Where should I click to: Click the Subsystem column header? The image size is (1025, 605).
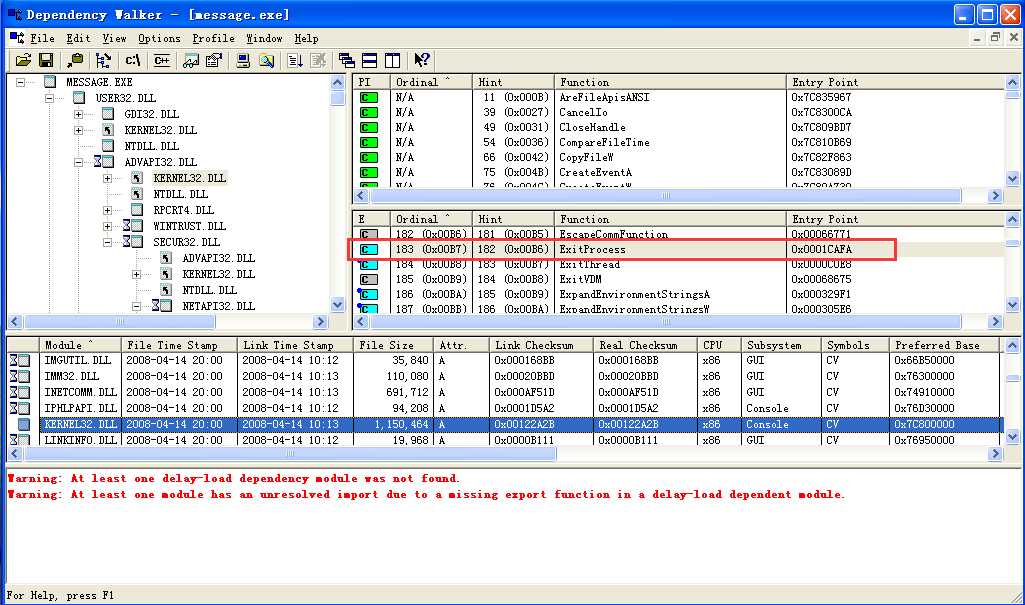pyautogui.click(x=781, y=345)
